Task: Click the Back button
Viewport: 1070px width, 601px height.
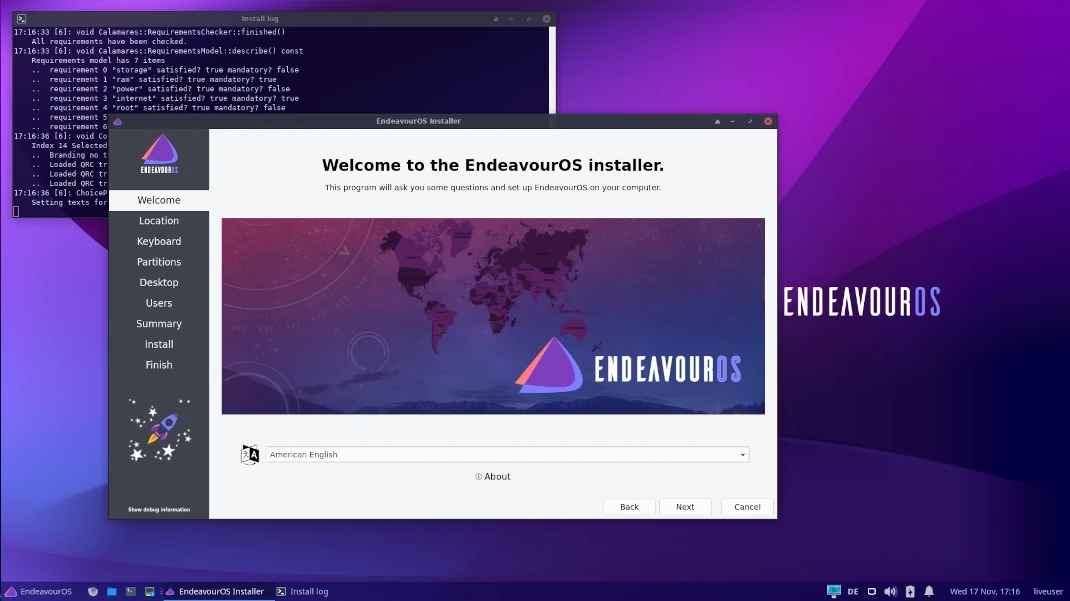Action: [x=629, y=507]
